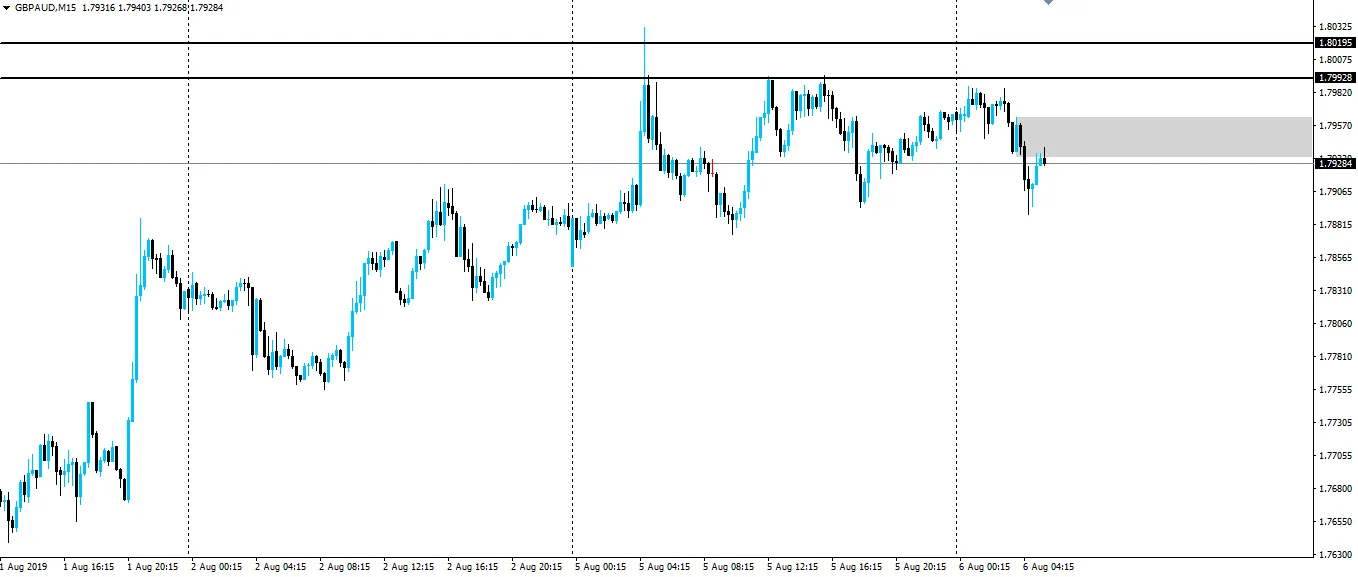Select the lower horizontal line at 1.79928

tap(656, 78)
